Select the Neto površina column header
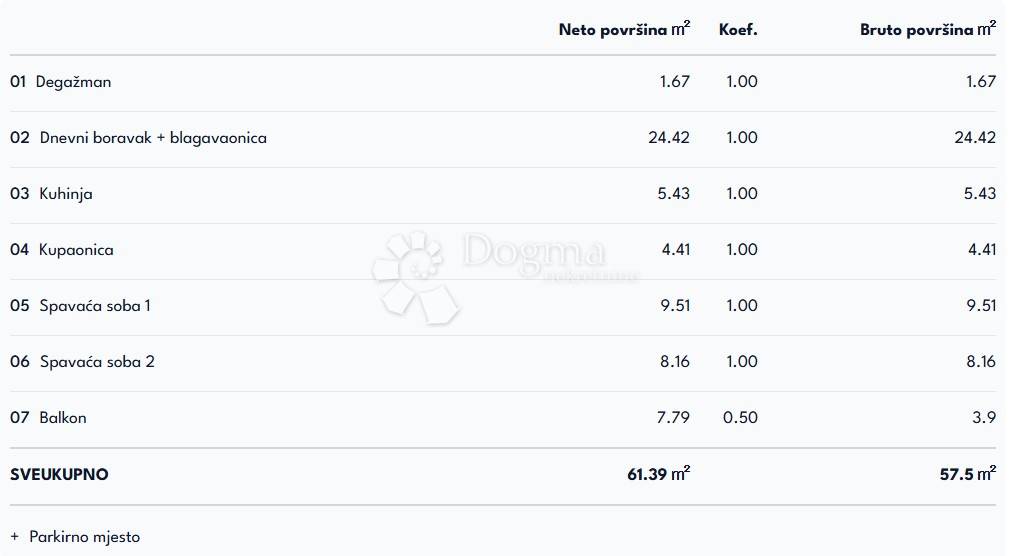1013x556 pixels. [x=624, y=29]
